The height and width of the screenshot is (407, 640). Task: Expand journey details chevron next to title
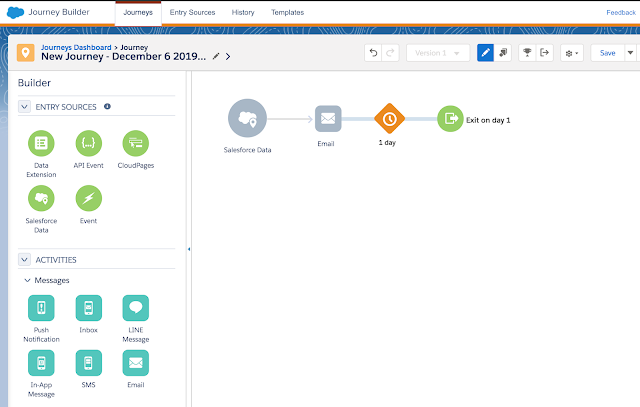pos(228,56)
